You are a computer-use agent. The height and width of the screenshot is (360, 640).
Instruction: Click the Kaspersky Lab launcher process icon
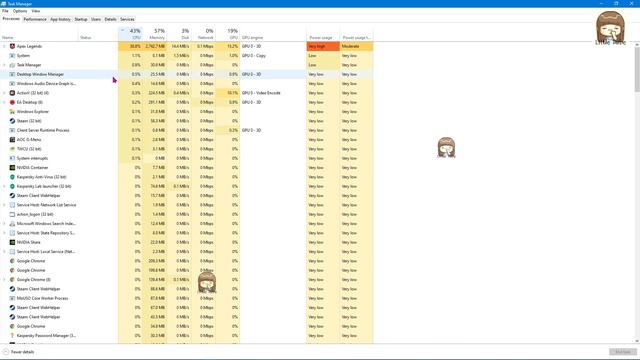12,187
